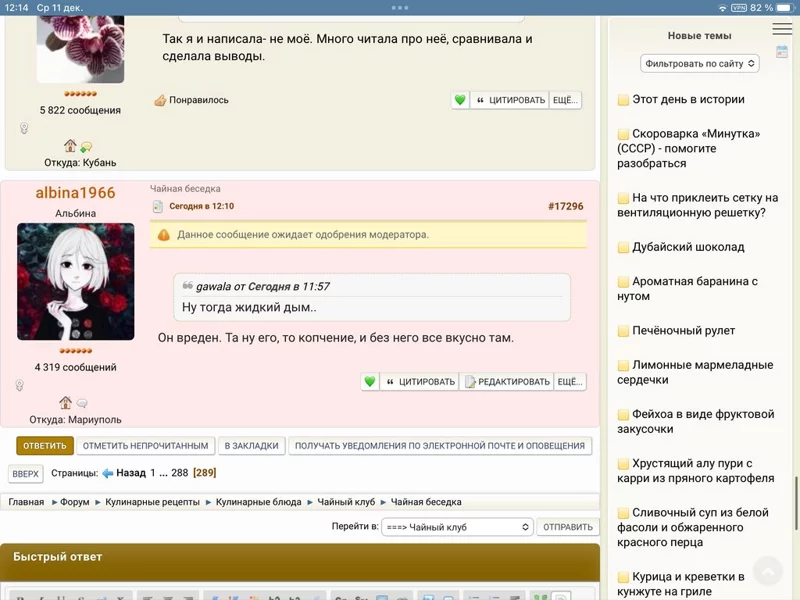Click the ОТВЕТИТЬ button
This screenshot has width=800, height=600.
coord(42,446)
